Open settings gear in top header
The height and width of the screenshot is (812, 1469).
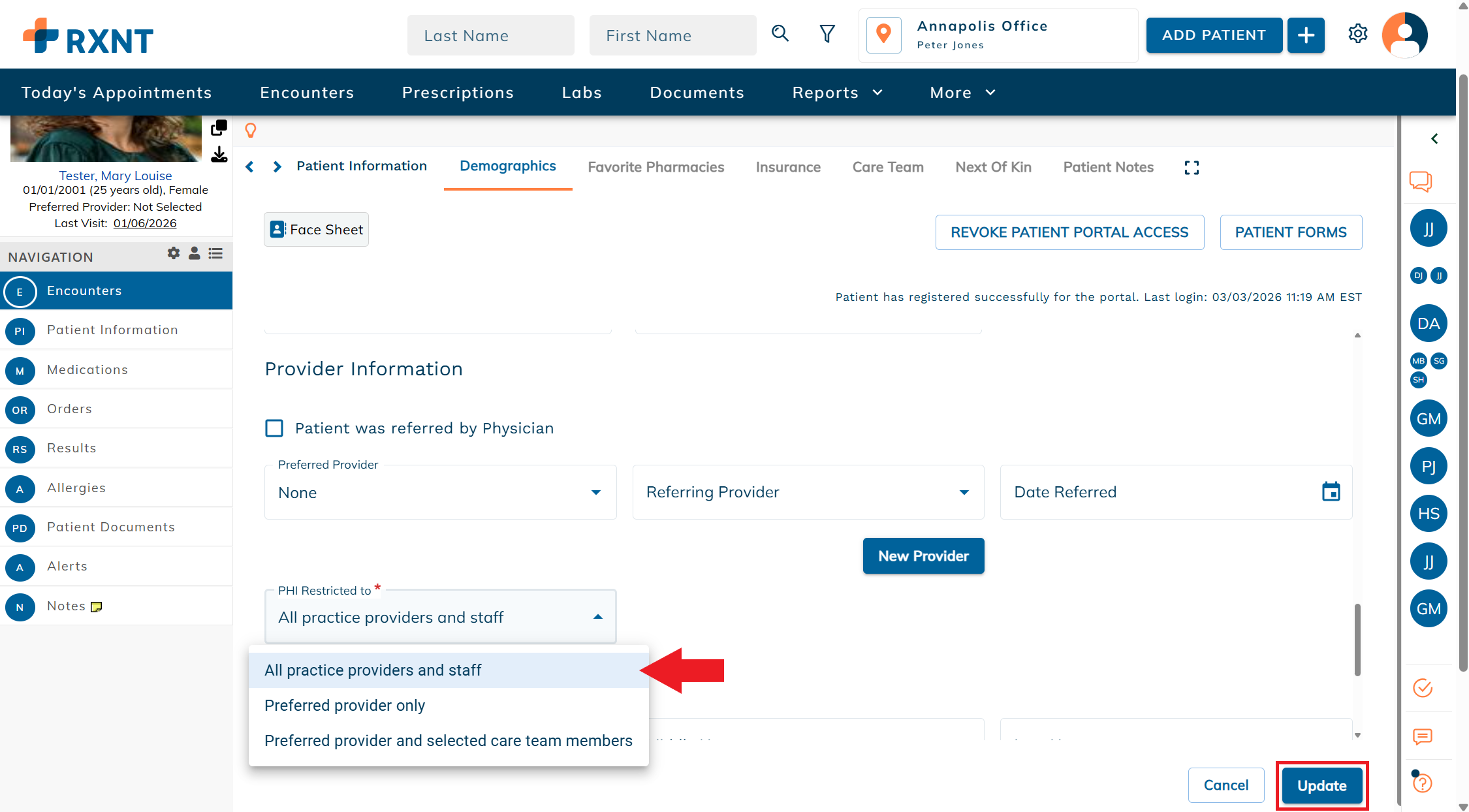point(1358,34)
